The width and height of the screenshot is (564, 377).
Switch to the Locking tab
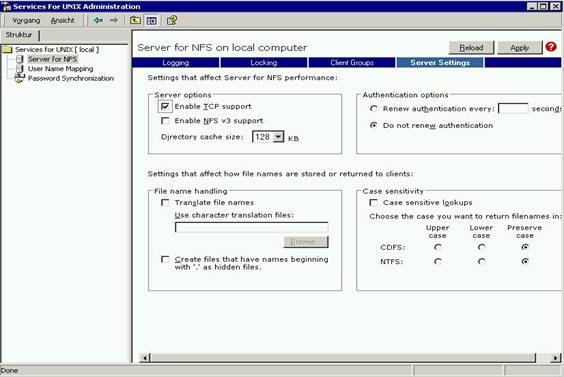(264, 63)
